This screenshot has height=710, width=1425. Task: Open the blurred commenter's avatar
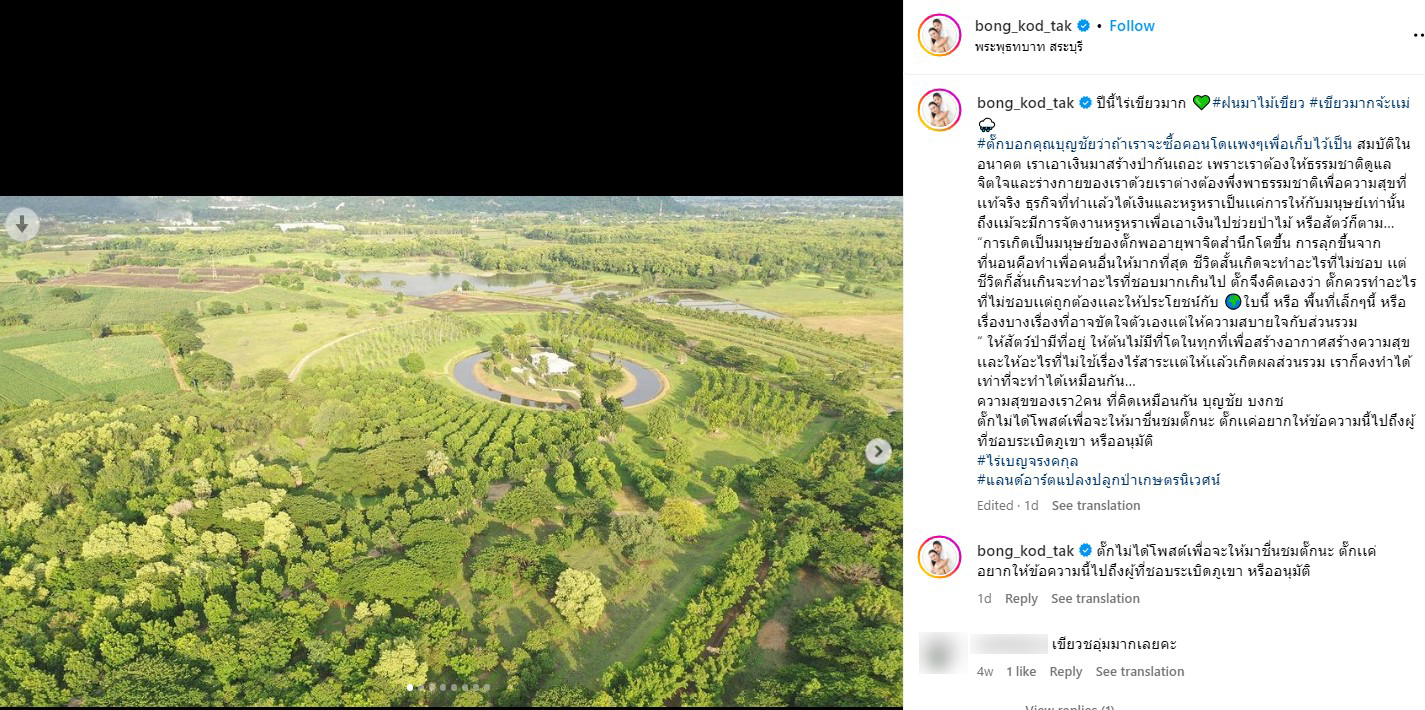tap(939, 653)
